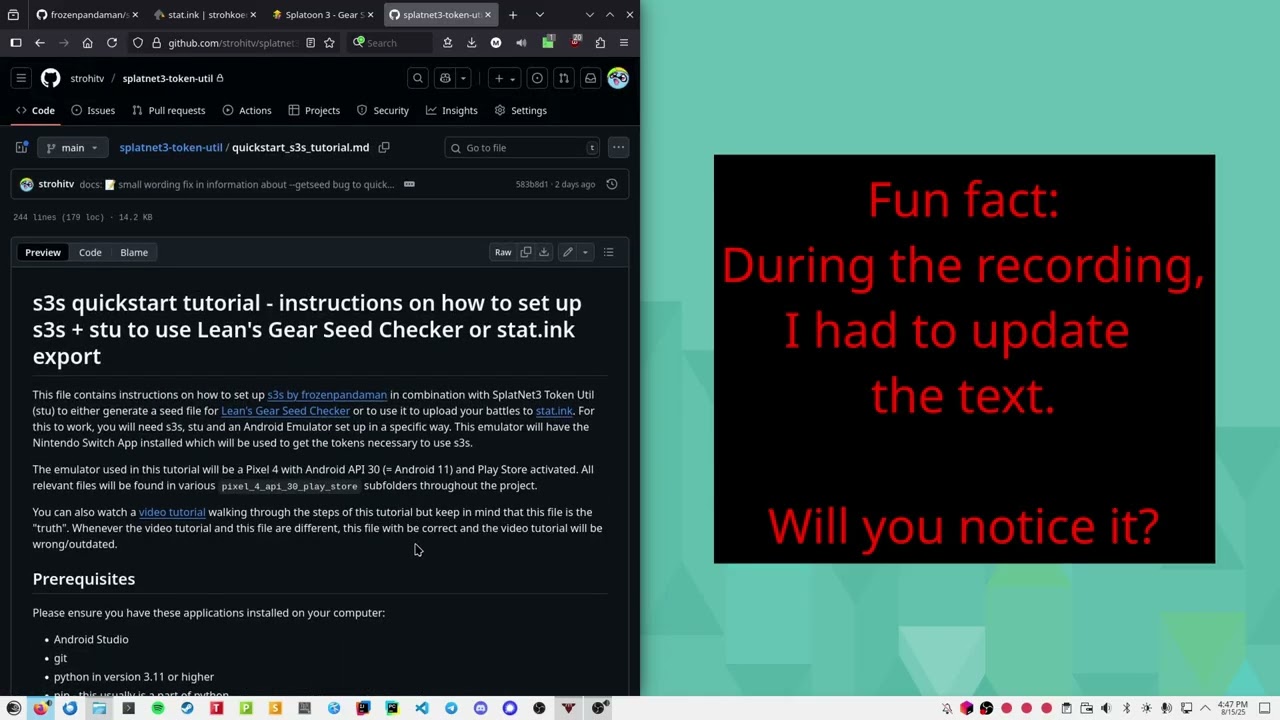Open GitHub notifications inbox icon
Screen dimensions: 1280x720
pyautogui.click(x=591, y=78)
